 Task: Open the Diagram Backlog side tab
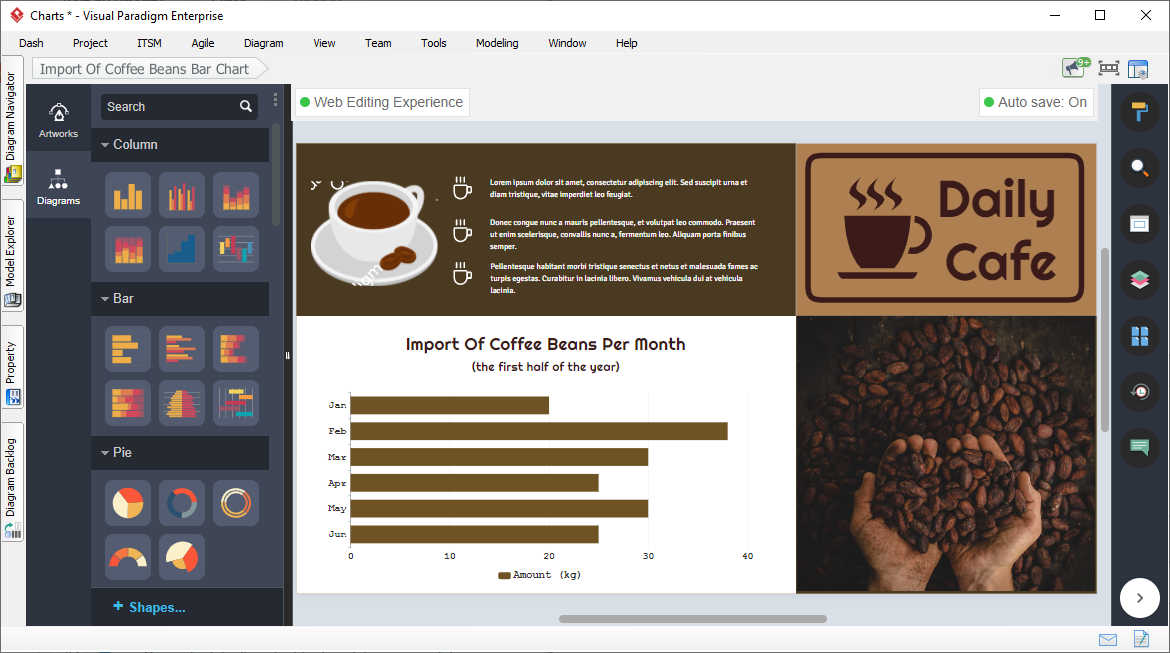[12, 483]
